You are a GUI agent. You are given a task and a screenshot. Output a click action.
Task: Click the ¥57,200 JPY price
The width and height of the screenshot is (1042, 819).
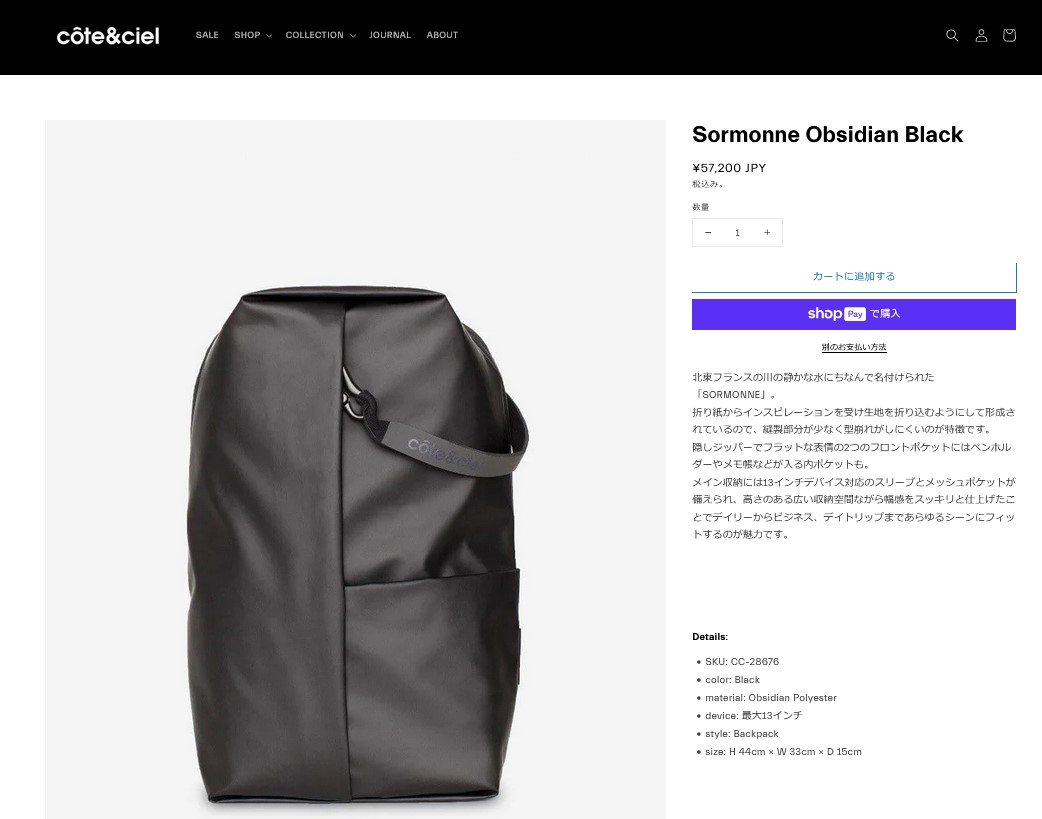click(x=729, y=168)
